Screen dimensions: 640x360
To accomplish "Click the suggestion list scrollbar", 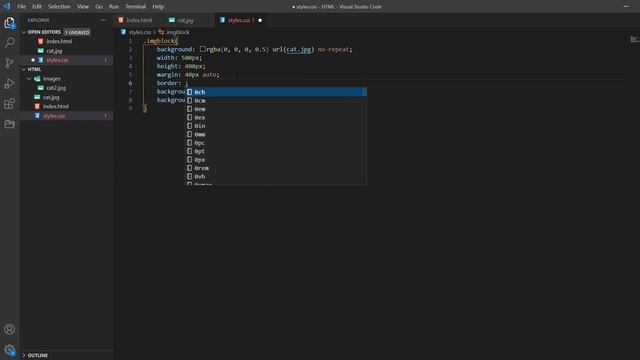I will 365,92.
